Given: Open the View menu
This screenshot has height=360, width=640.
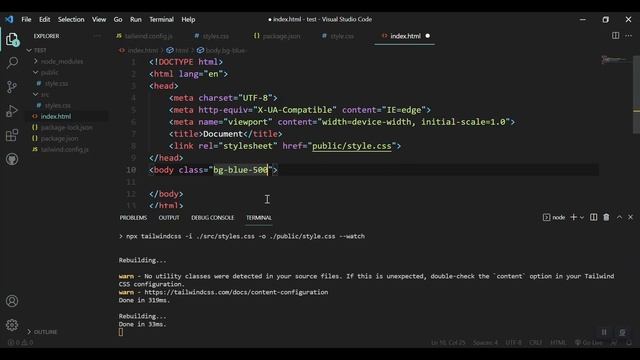Looking at the screenshot, I should tap(99, 19).
